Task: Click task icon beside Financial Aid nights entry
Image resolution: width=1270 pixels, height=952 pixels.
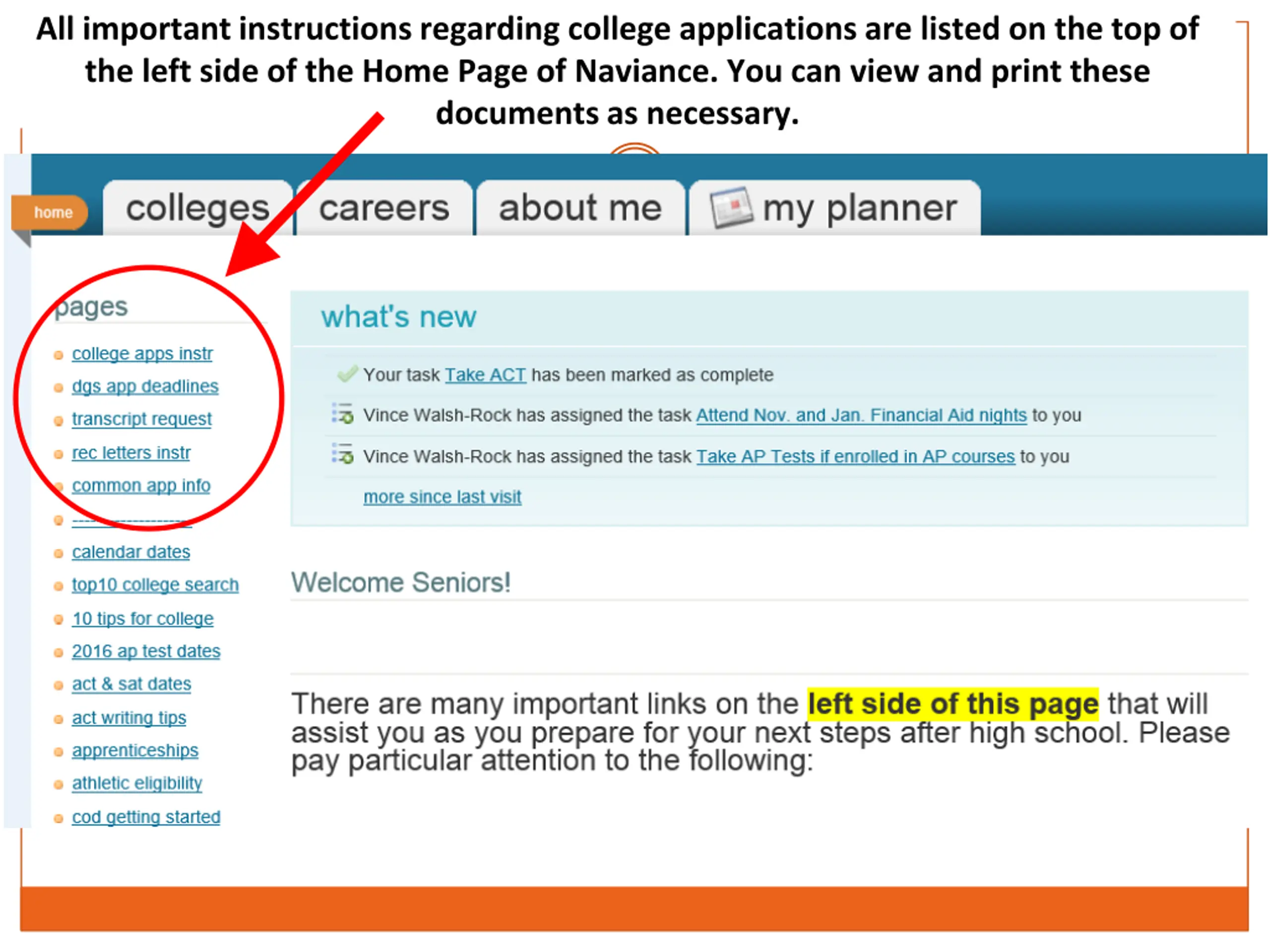Action: (343, 413)
